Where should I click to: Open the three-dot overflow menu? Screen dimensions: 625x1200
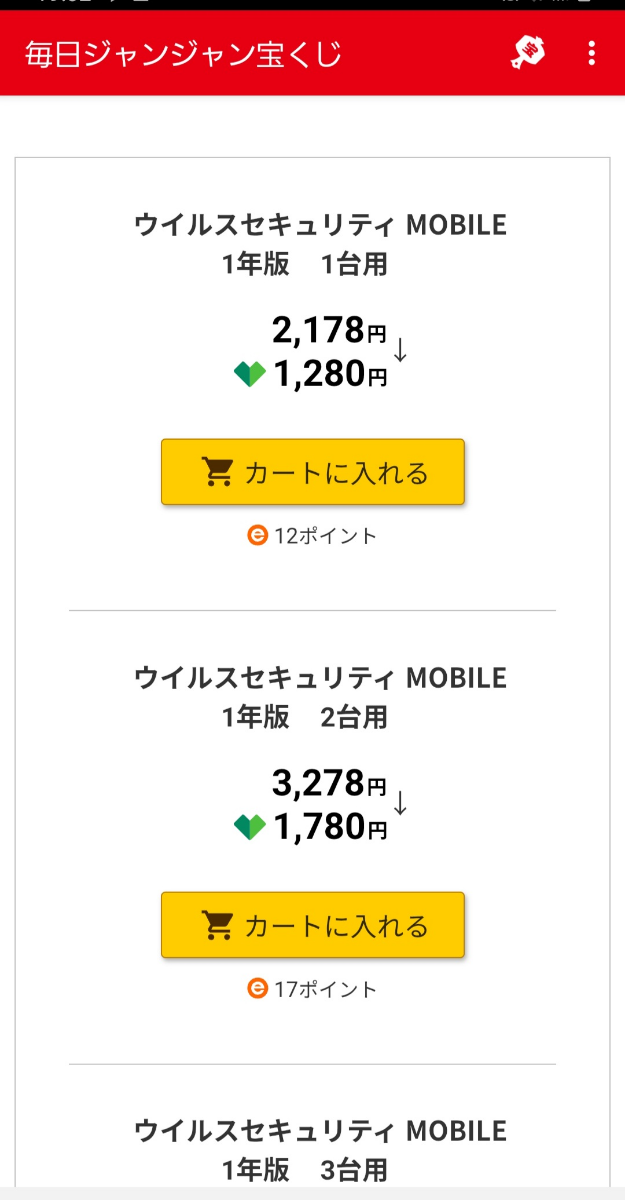pyautogui.click(x=592, y=52)
